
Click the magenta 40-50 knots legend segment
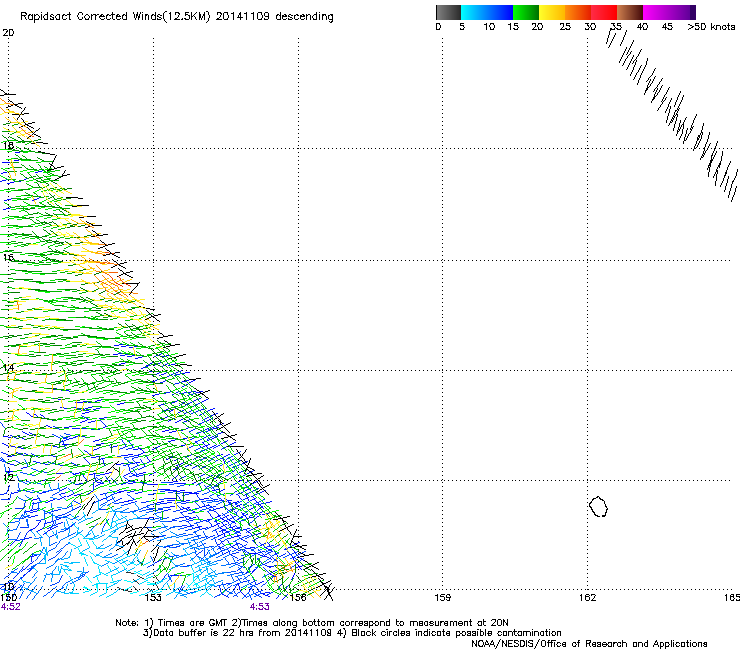pyautogui.click(x=669, y=12)
